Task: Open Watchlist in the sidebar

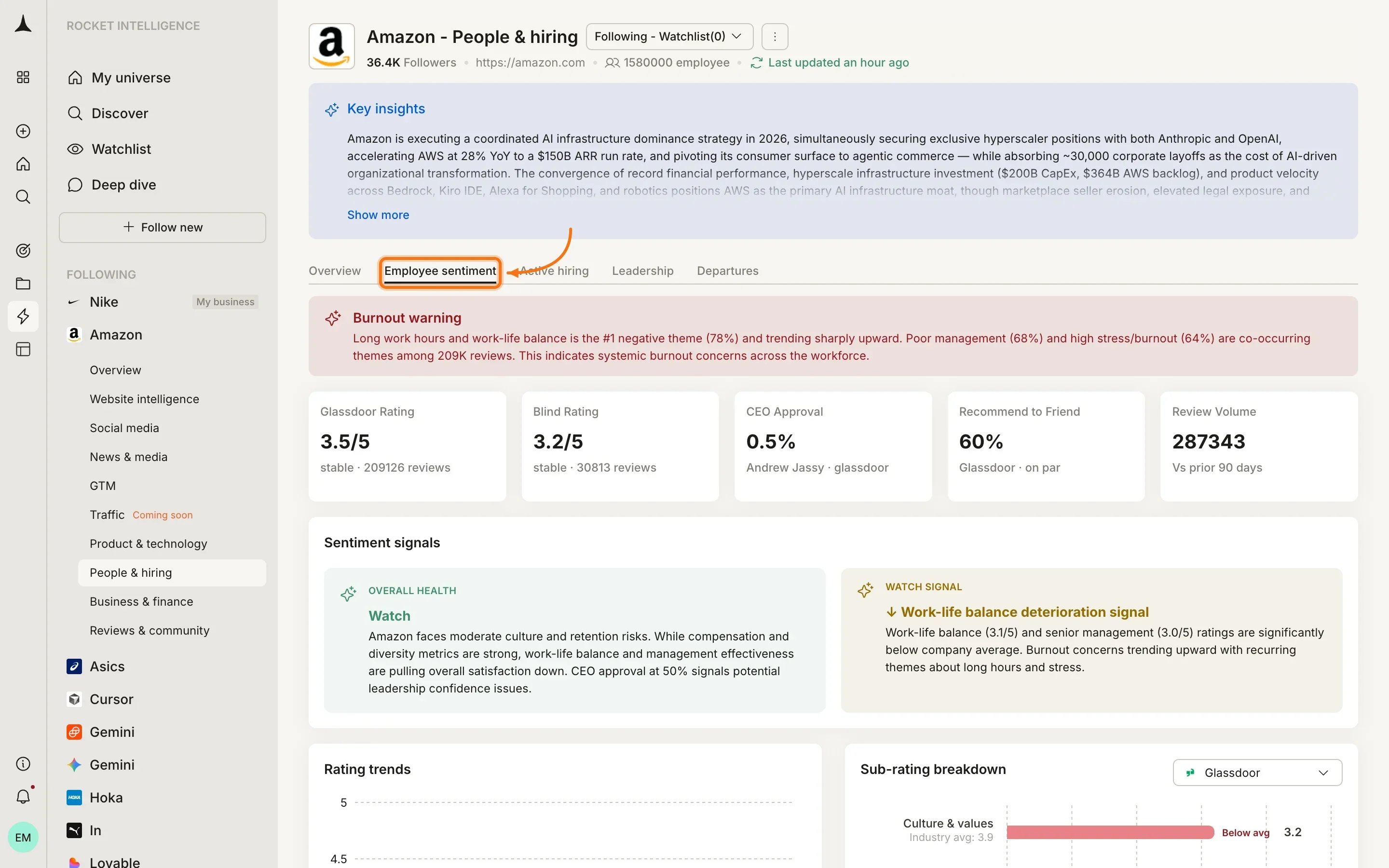Action: click(163, 149)
